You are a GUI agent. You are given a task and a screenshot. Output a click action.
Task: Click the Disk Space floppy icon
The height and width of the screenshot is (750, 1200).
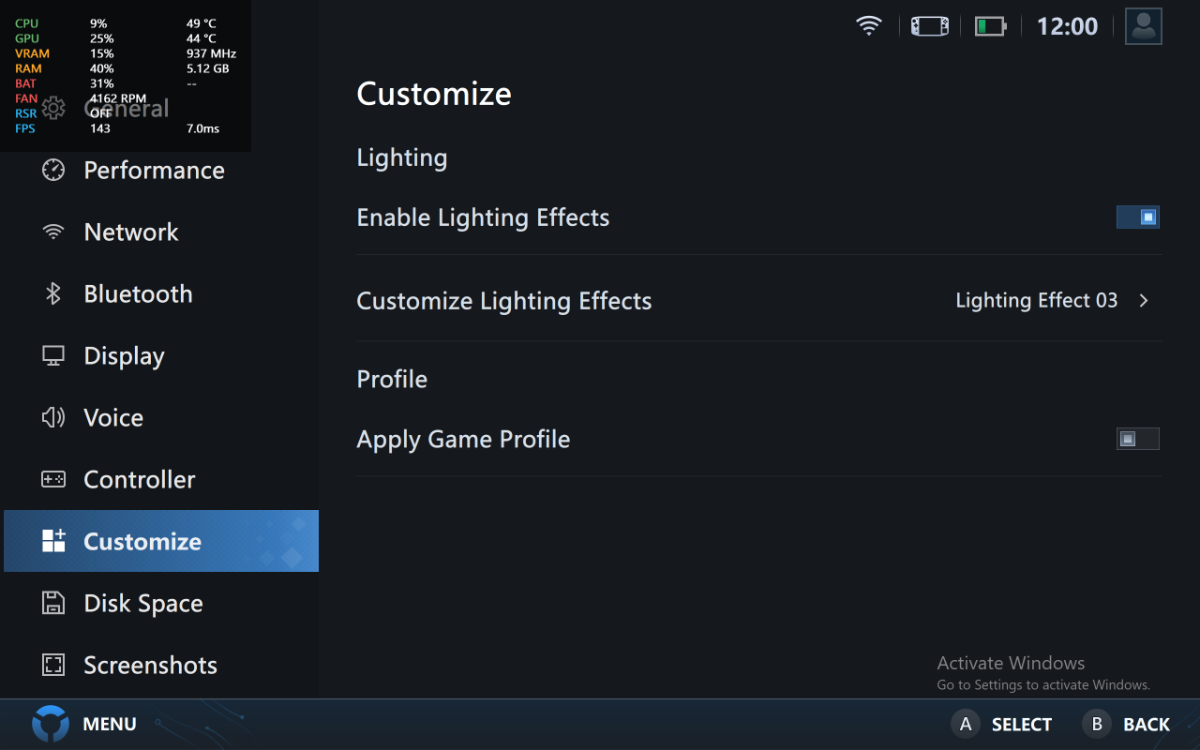tap(53, 603)
